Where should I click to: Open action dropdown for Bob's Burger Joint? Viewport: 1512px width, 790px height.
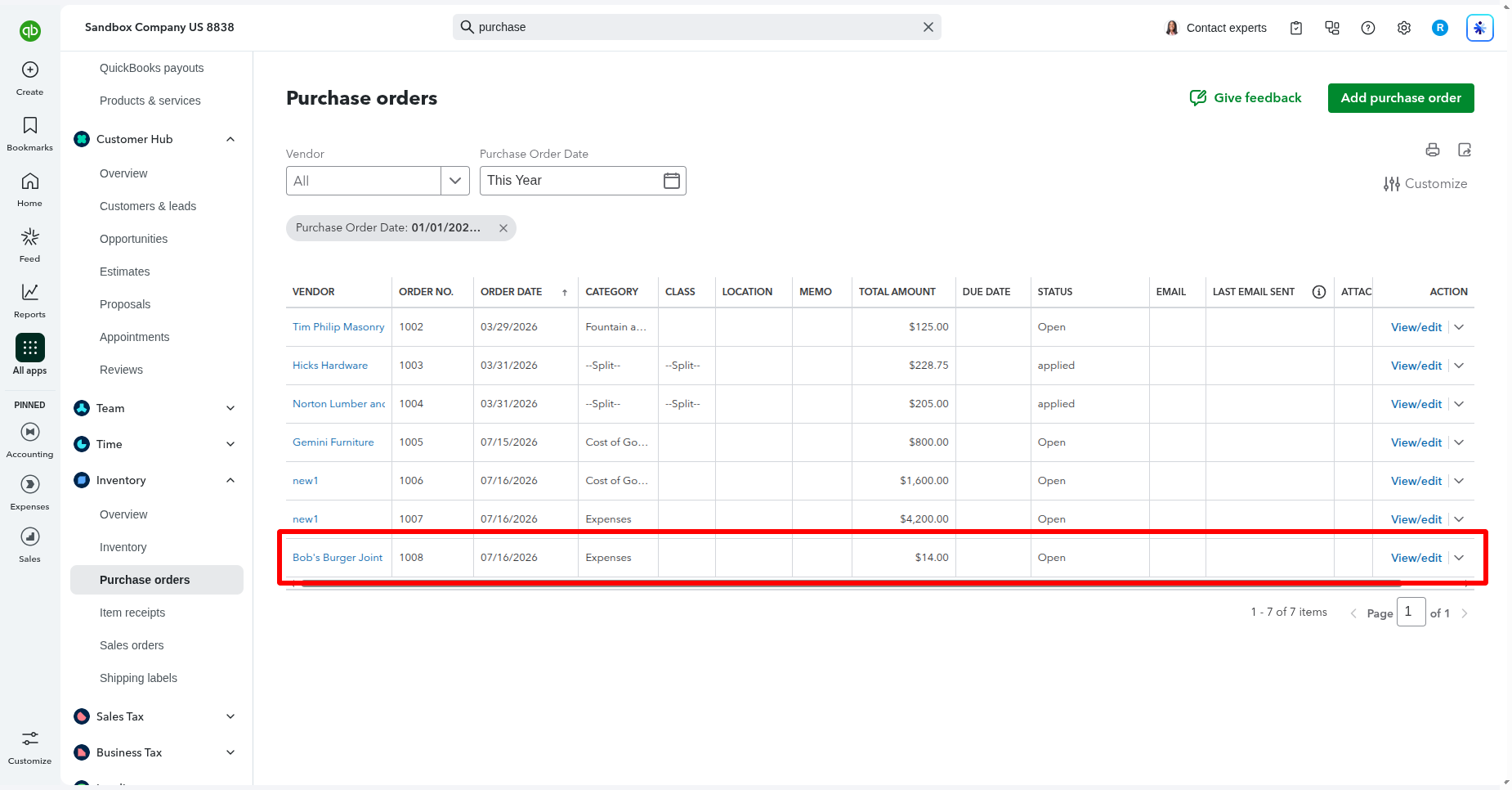click(1460, 558)
